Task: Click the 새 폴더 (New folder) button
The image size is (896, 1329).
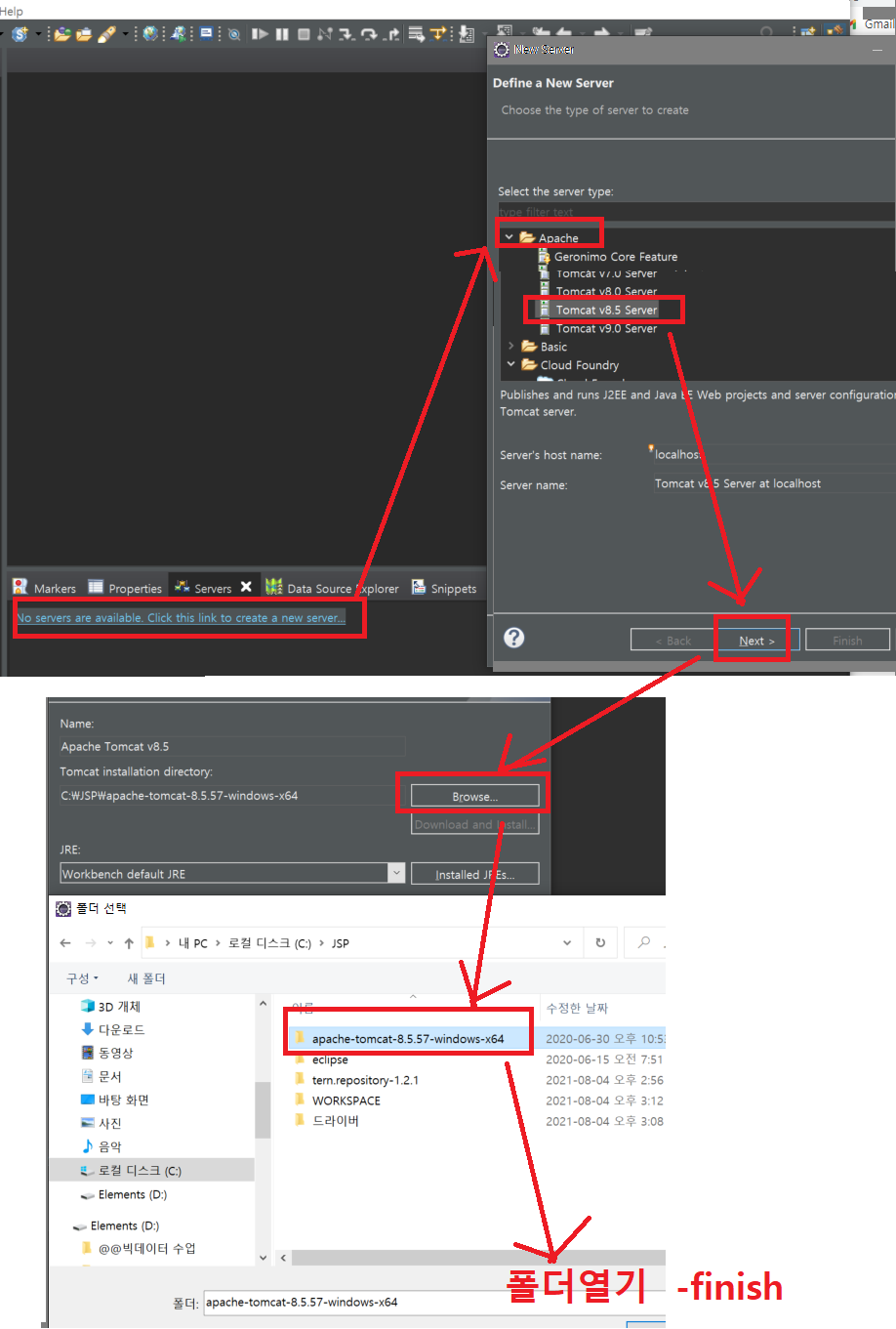Action: tap(146, 978)
